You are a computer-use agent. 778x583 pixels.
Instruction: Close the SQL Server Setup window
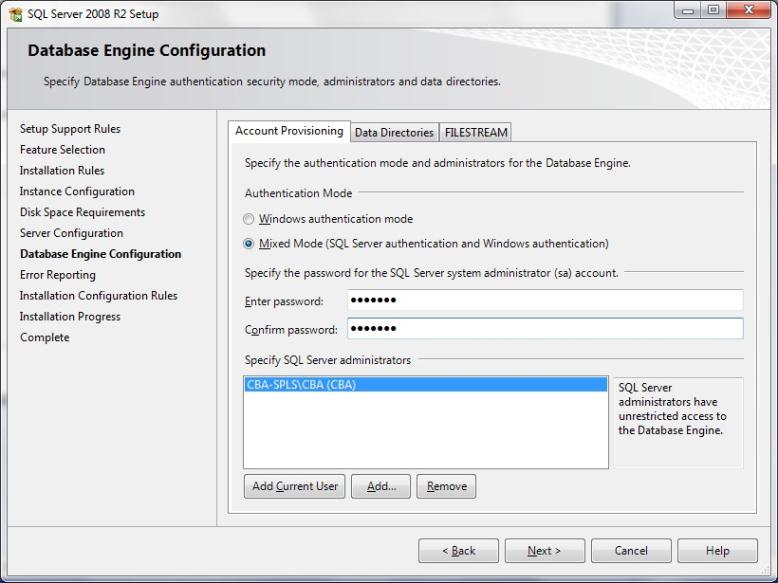749,10
